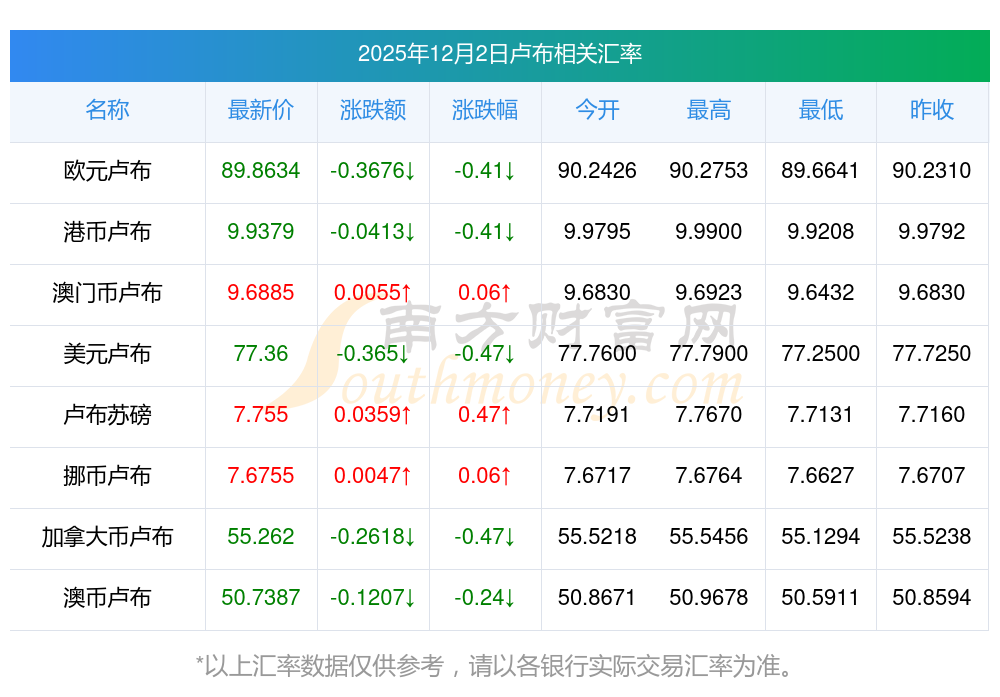
Task: Select latest price 9.6885
Action: click(261, 293)
